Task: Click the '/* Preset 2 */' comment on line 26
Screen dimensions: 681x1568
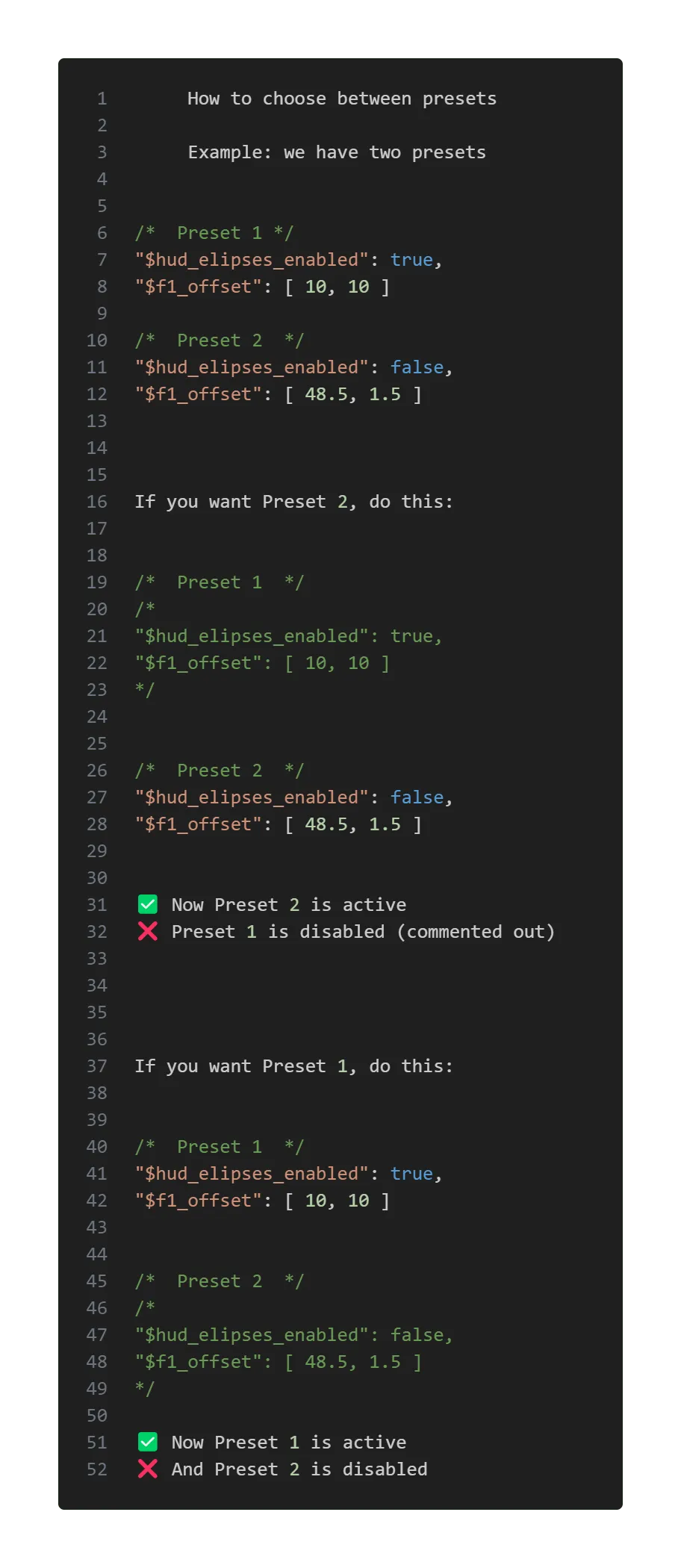Action: point(220,771)
